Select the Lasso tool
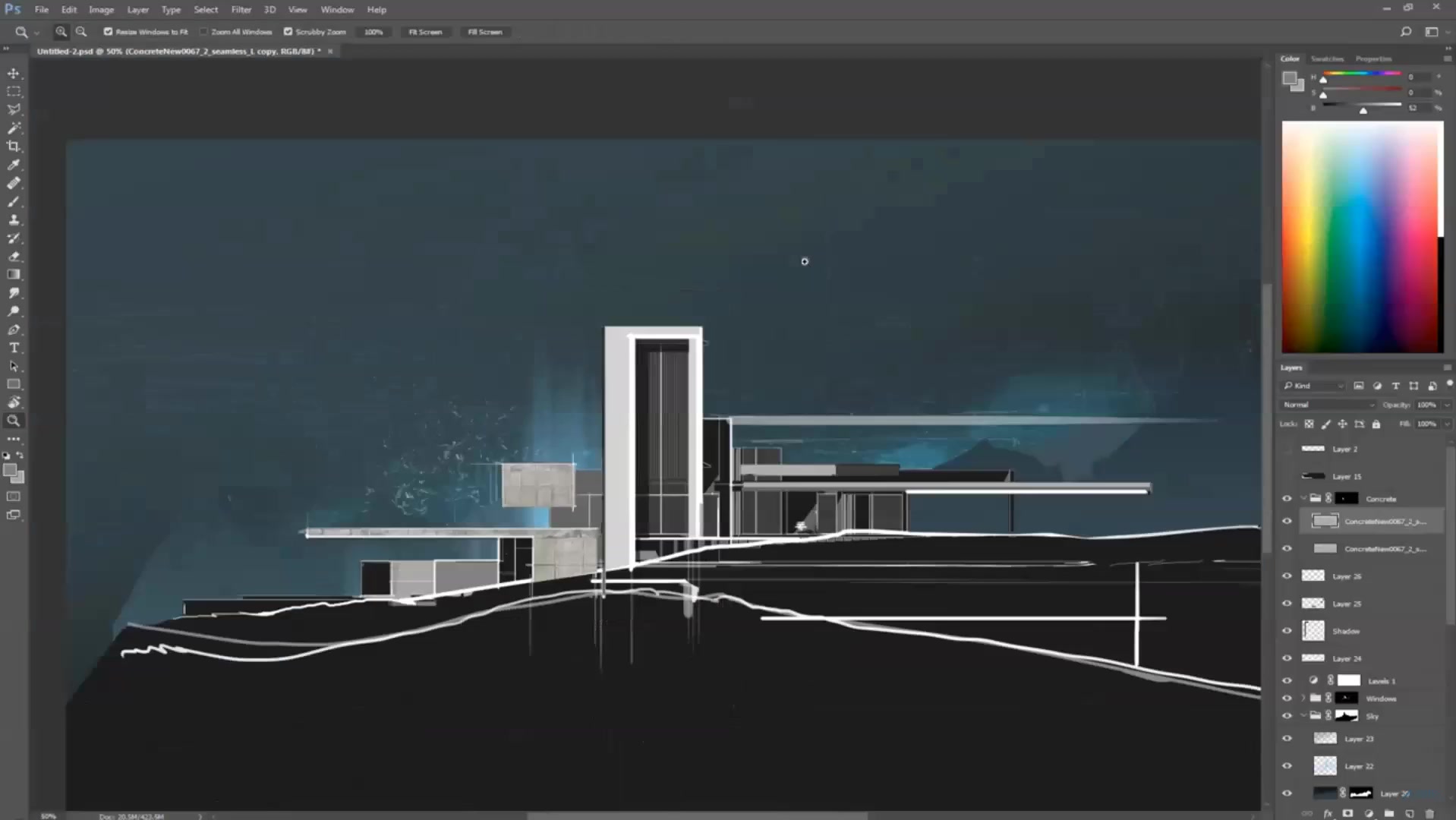 14,110
